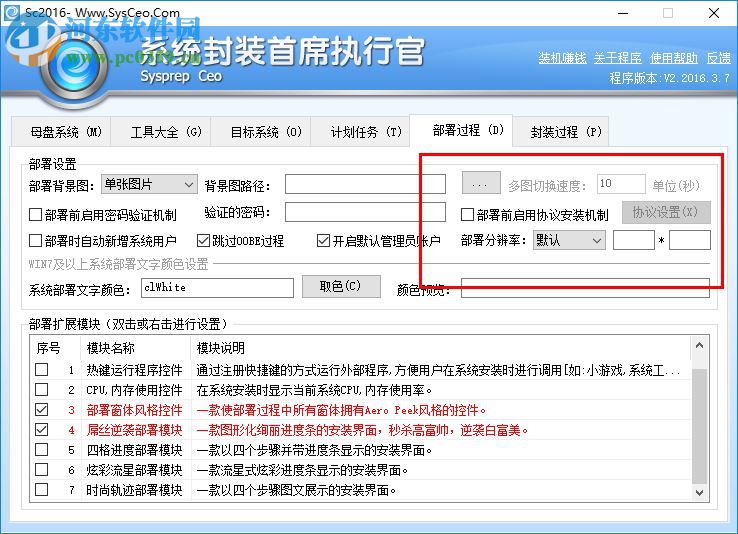Select the 热键运行程序控件 row name
Screen dimensions: 738x534
click(134, 370)
